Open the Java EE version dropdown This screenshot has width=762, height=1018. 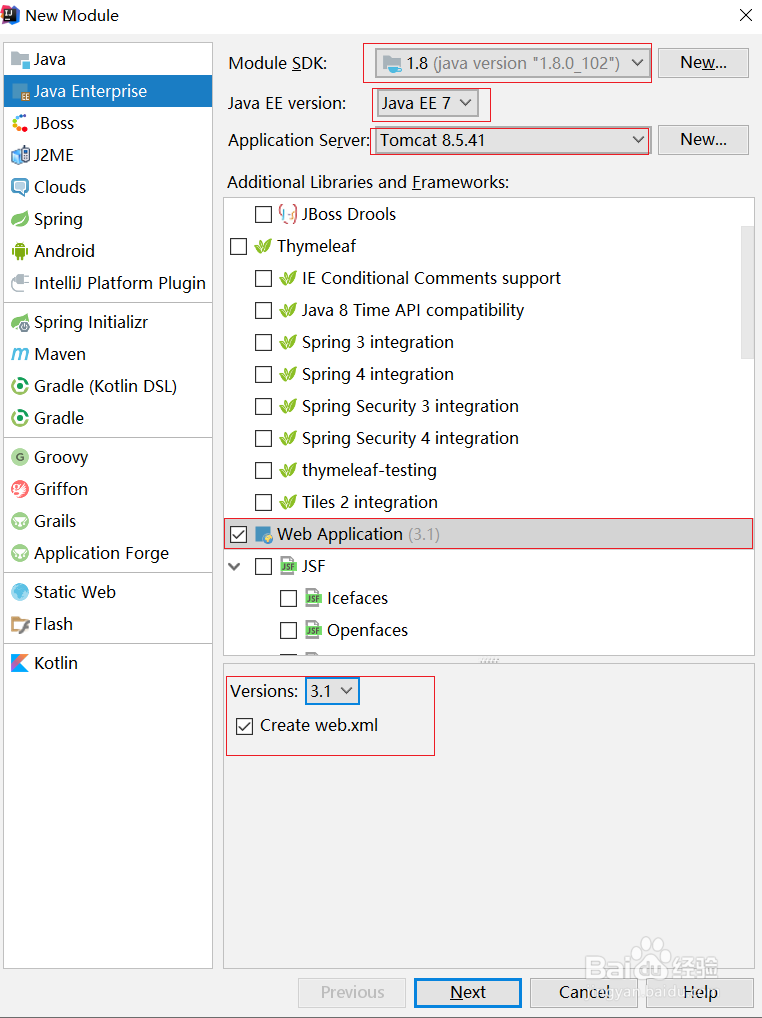click(428, 103)
